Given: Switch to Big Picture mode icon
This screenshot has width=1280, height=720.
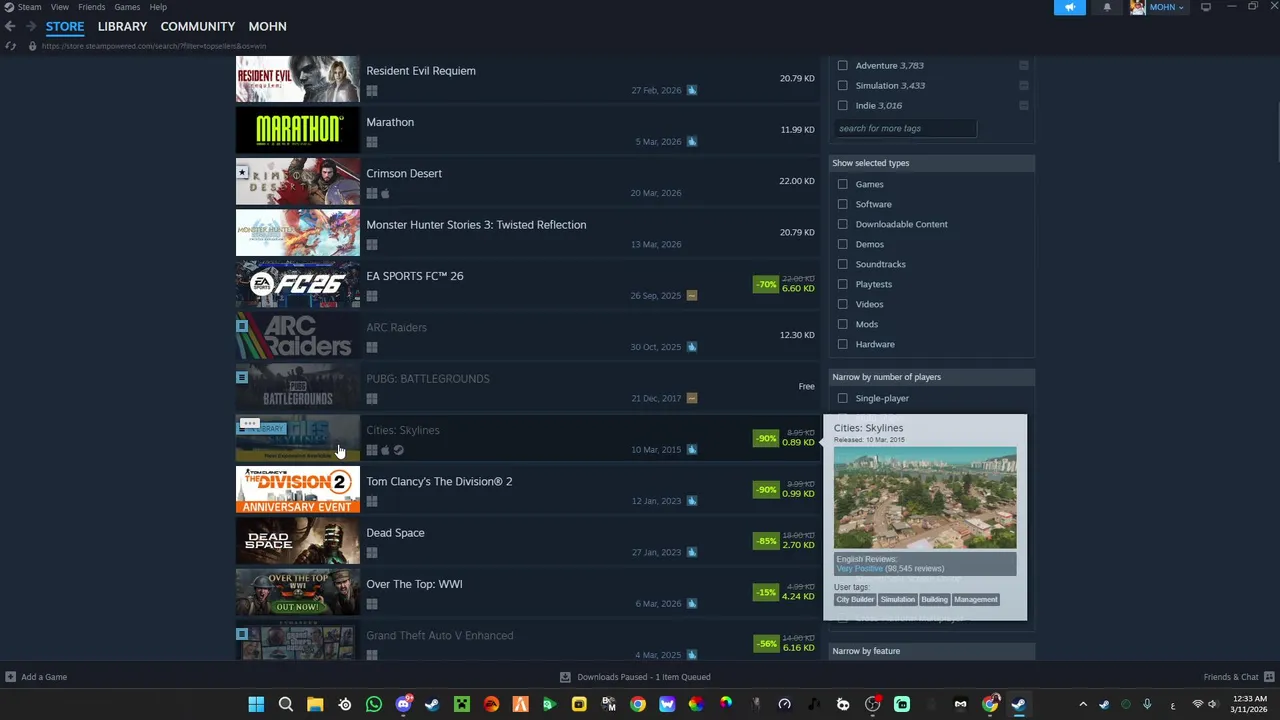Looking at the screenshot, I should pos(1206,7).
